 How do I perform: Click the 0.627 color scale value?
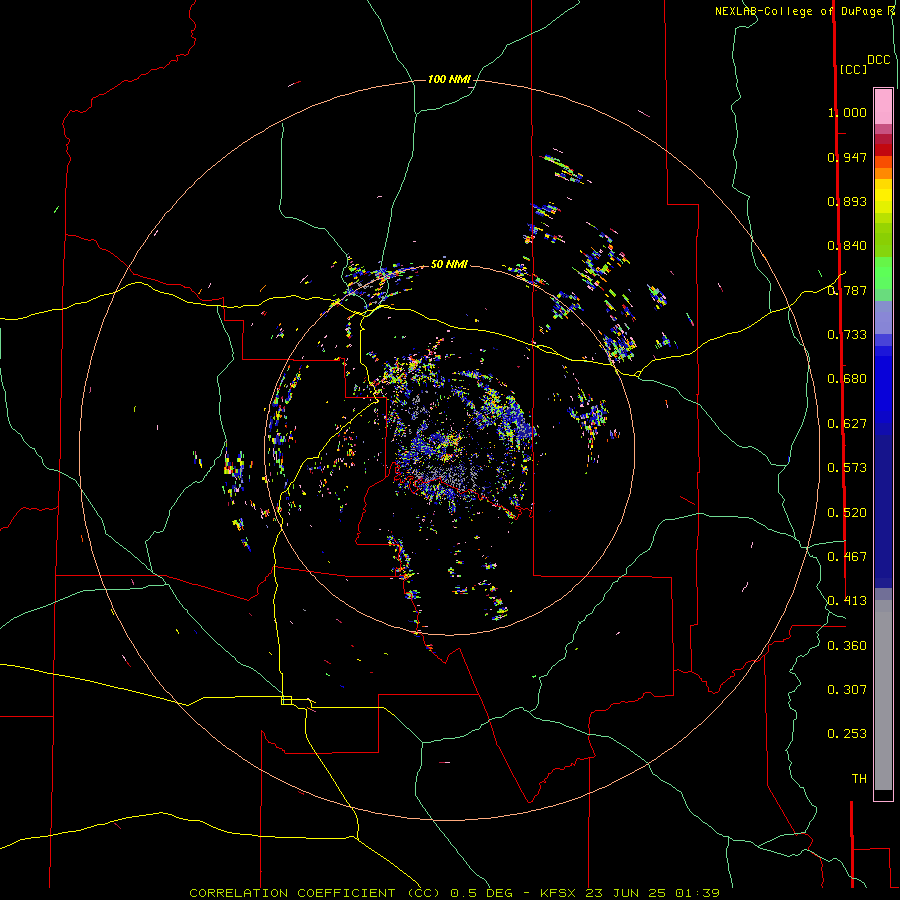pos(847,424)
